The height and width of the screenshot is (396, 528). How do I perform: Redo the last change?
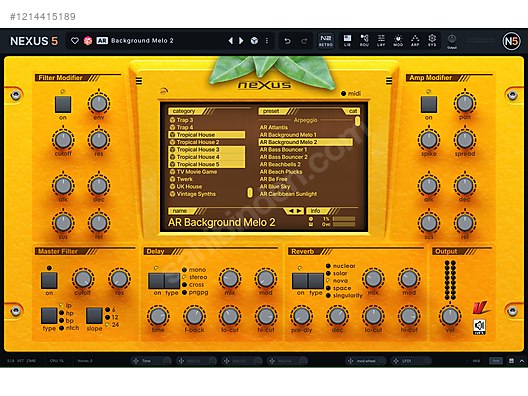[x=304, y=41]
